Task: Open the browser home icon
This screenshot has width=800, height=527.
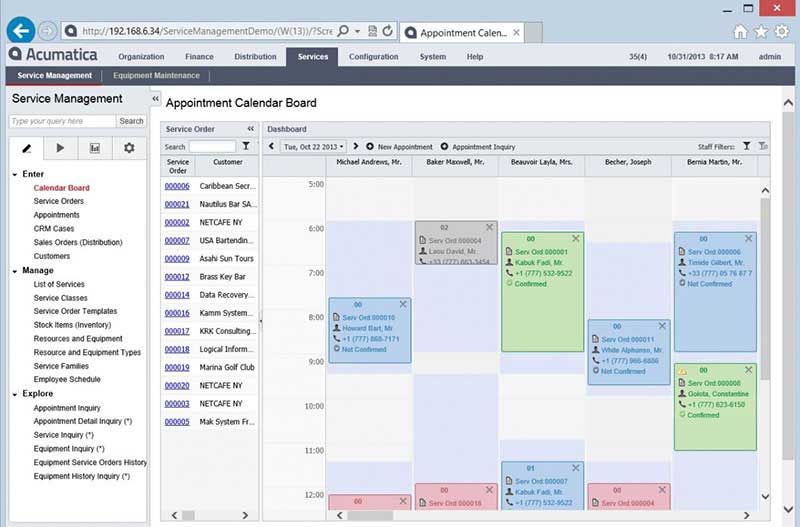Action: pos(740,32)
